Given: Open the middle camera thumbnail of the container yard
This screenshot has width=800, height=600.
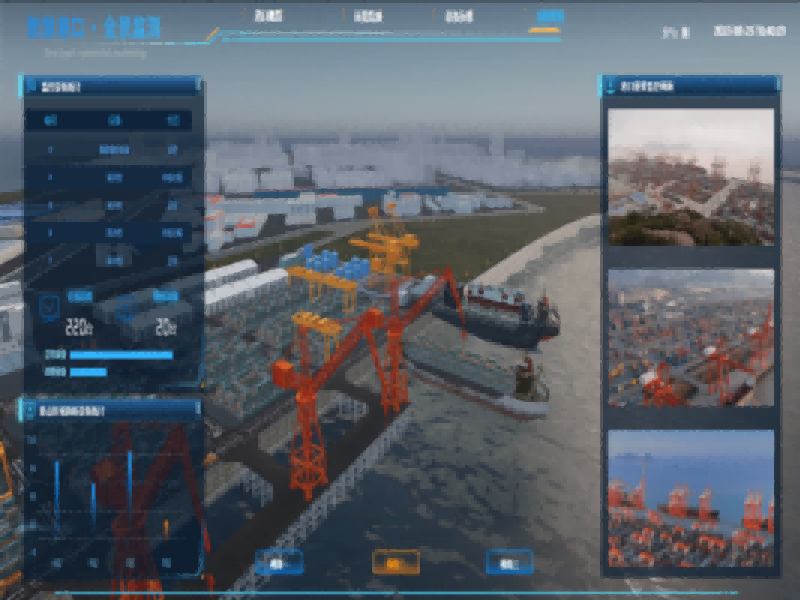Looking at the screenshot, I should click(x=690, y=337).
